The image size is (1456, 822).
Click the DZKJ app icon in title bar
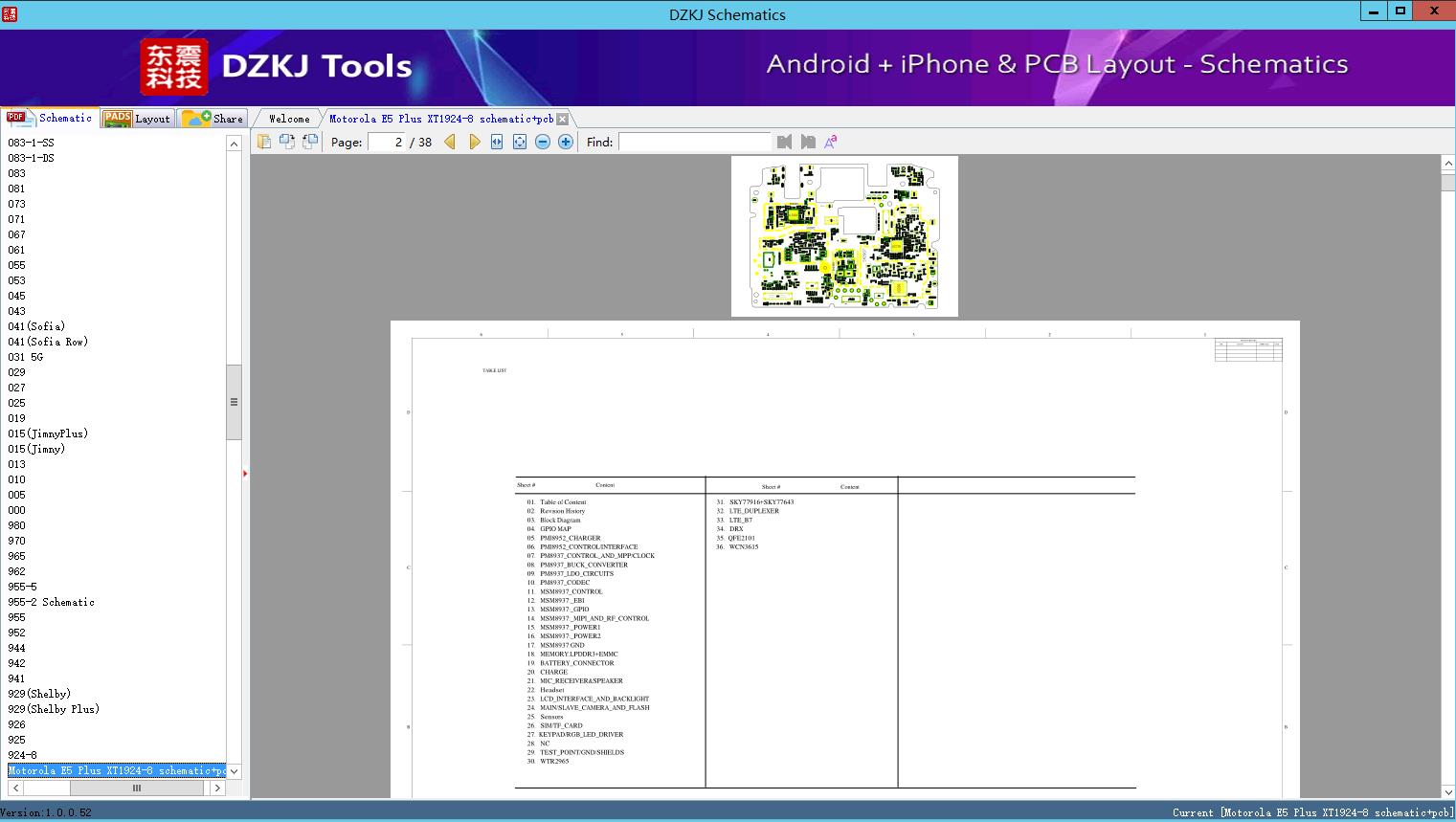click(10, 13)
